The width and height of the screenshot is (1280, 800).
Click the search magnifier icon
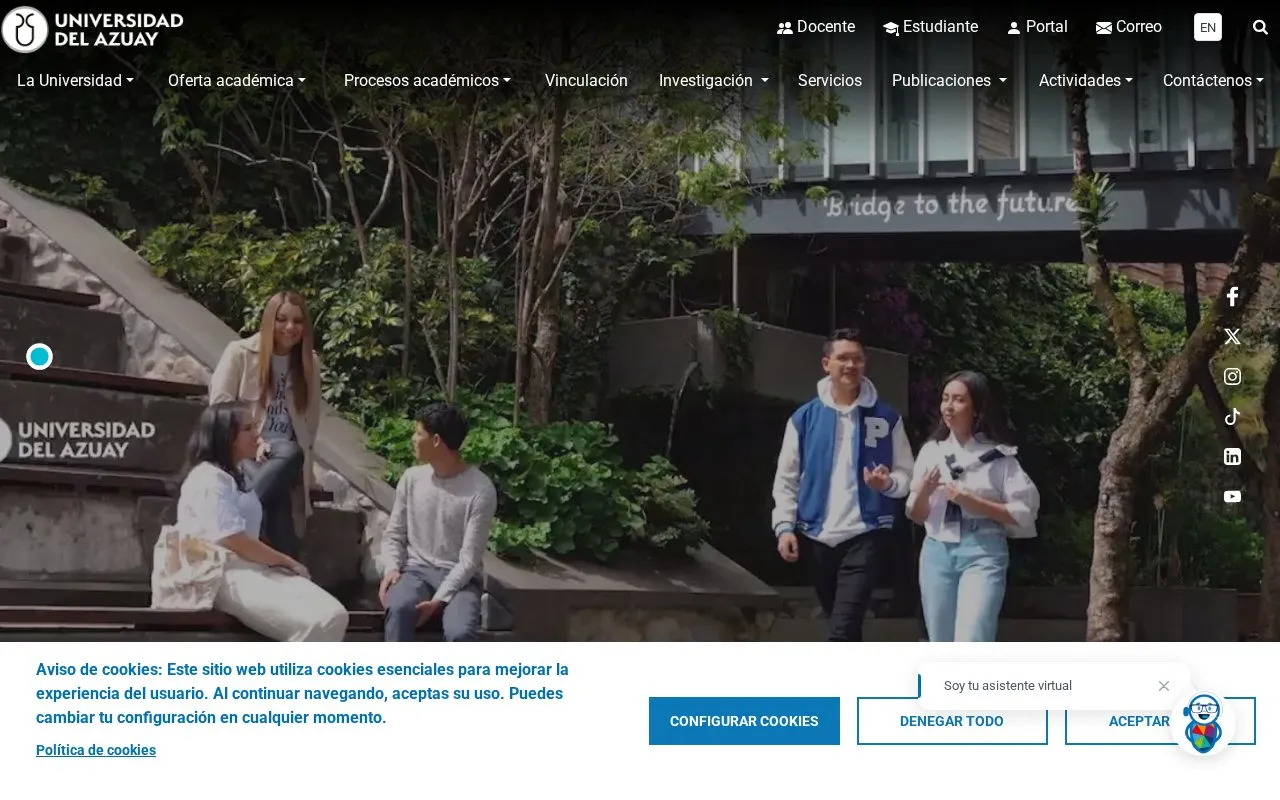(1260, 27)
